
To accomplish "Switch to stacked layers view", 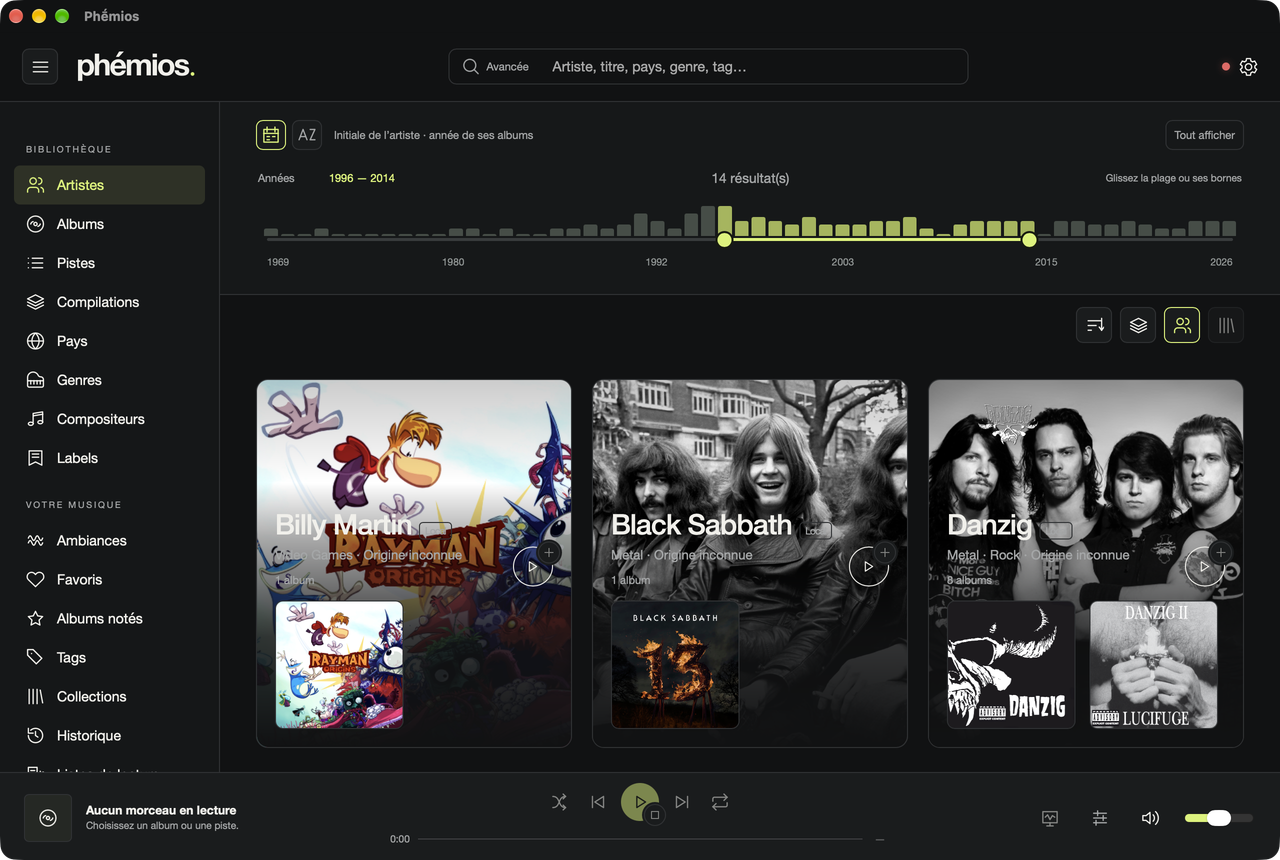I will 1138,325.
